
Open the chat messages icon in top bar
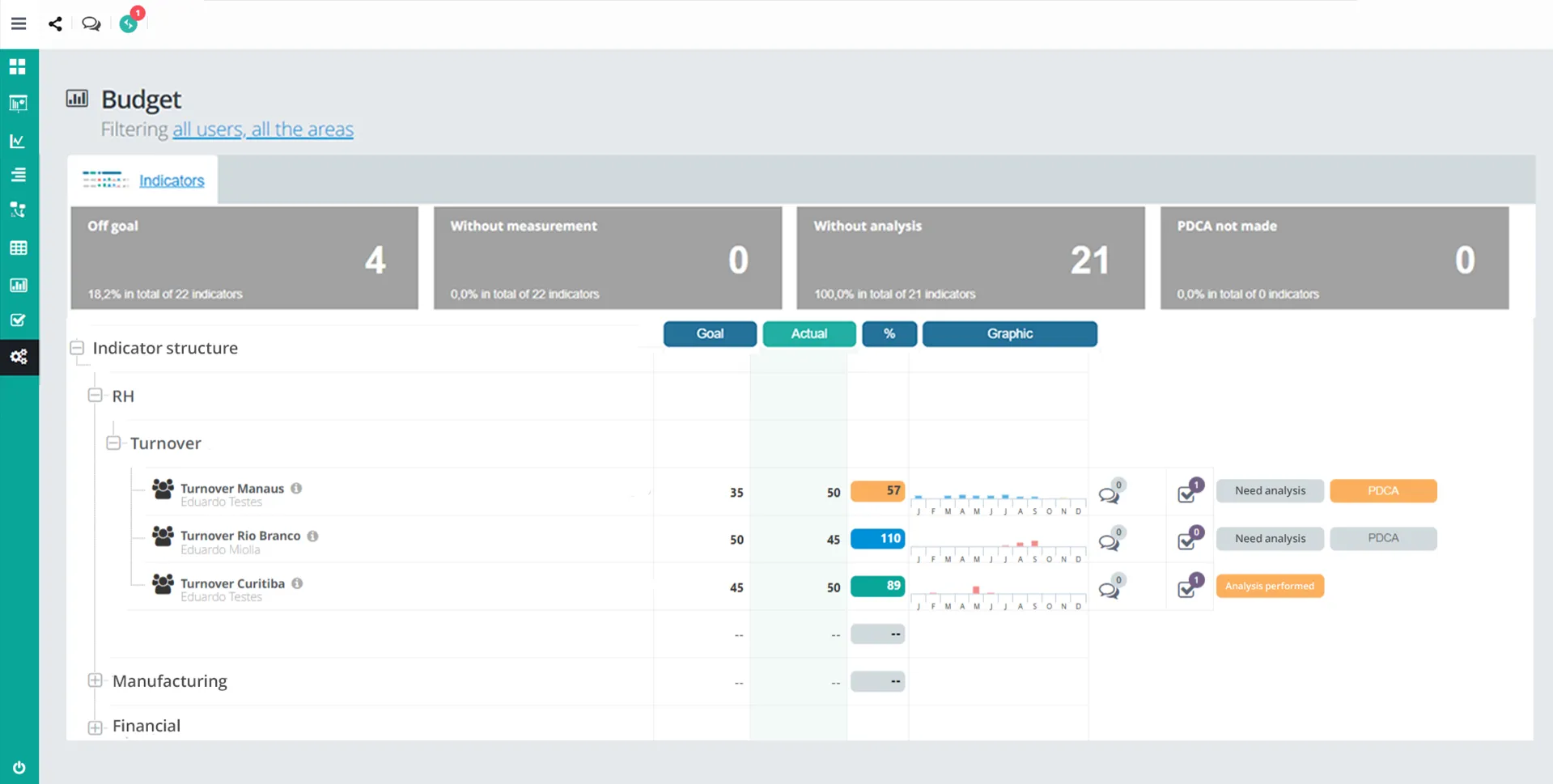point(91,23)
